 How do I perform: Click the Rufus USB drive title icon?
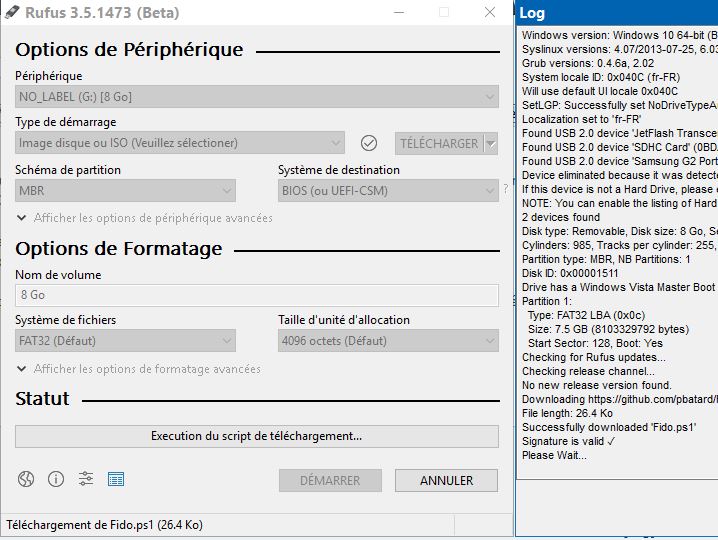click(x=11, y=12)
